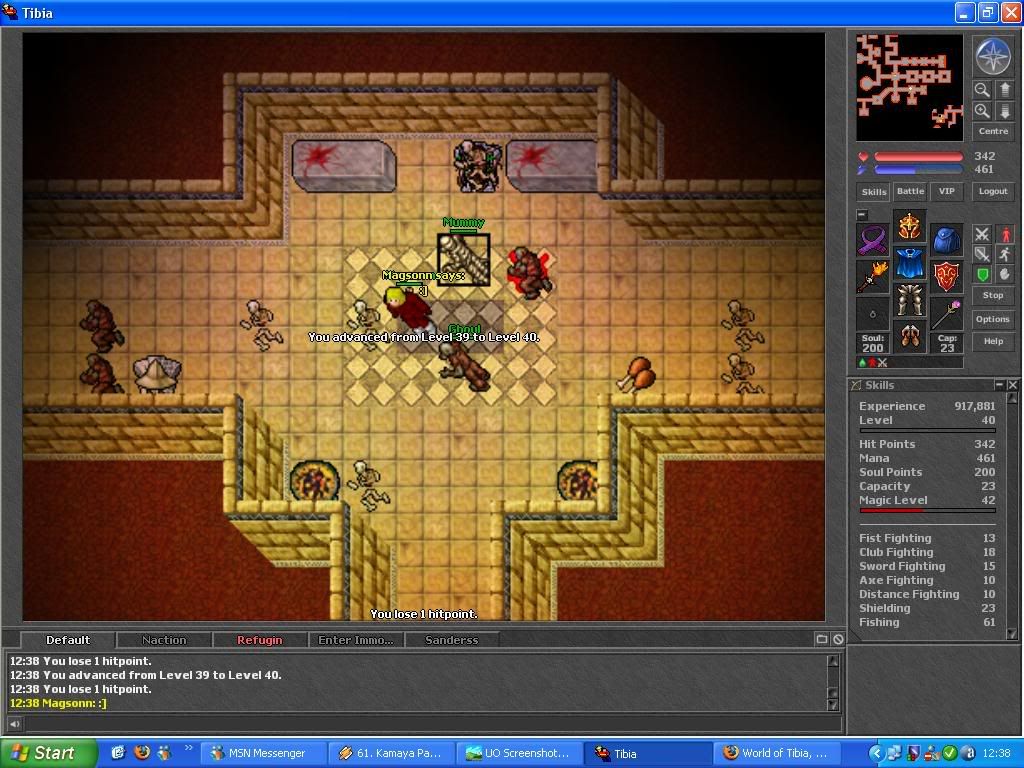The image size is (1024, 768).
Task: Select the purple scarf amulet slot
Action: pos(872,240)
